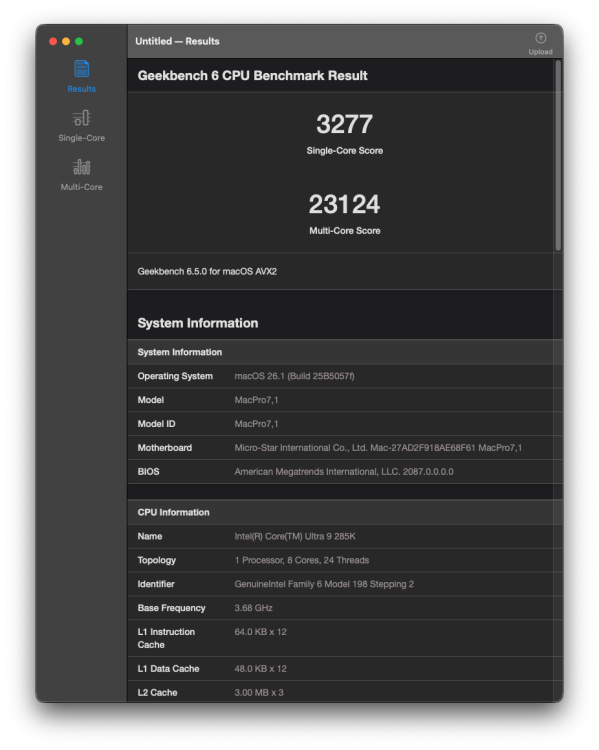Click the Model value 'MacPro7,1'
Image resolution: width=599 pixels, height=750 pixels.
tap(256, 400)
